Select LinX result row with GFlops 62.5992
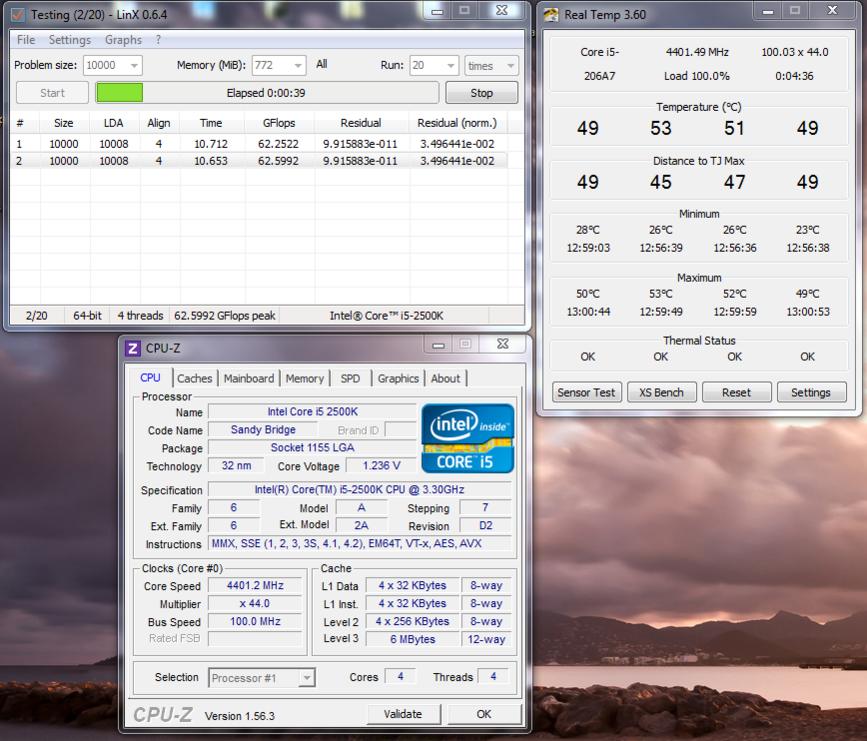This screenshot has width=867, height=741. tap(259, 161)
